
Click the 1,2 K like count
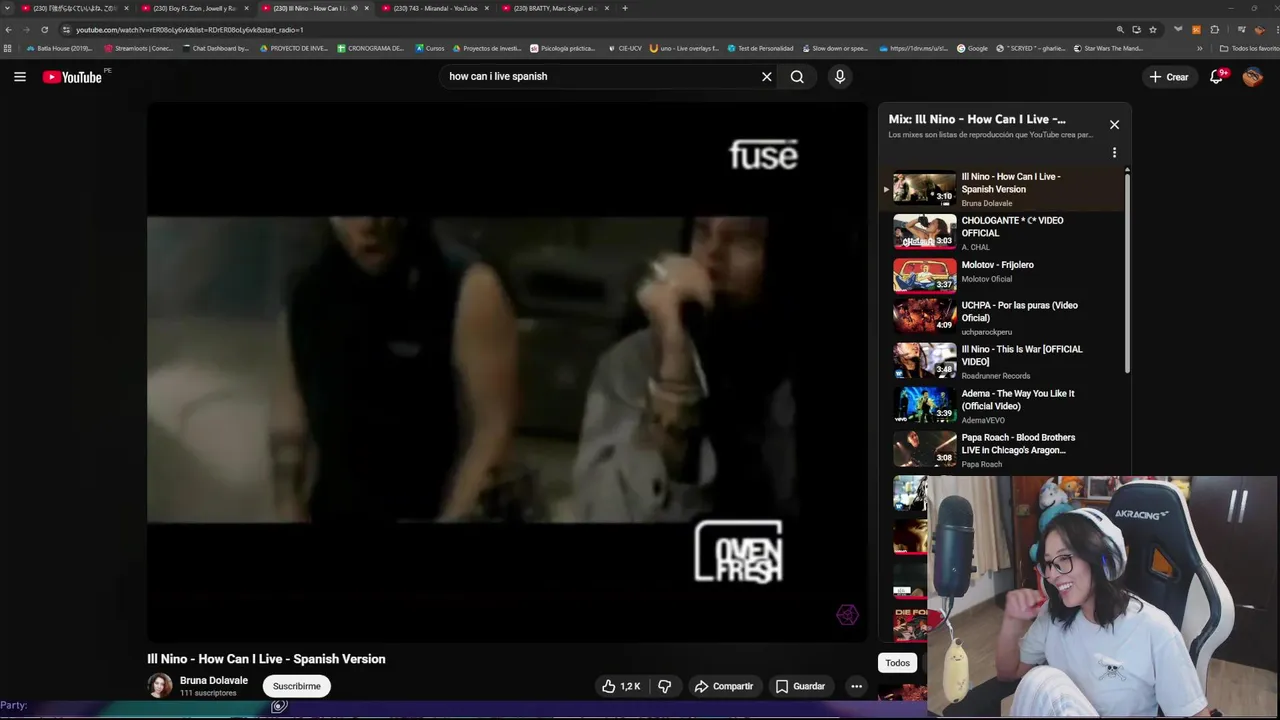pos(630,686)
